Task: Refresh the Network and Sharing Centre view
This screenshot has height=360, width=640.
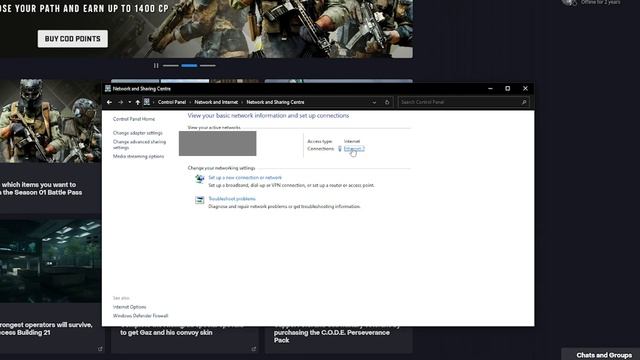Action: [x=387, y=102]
